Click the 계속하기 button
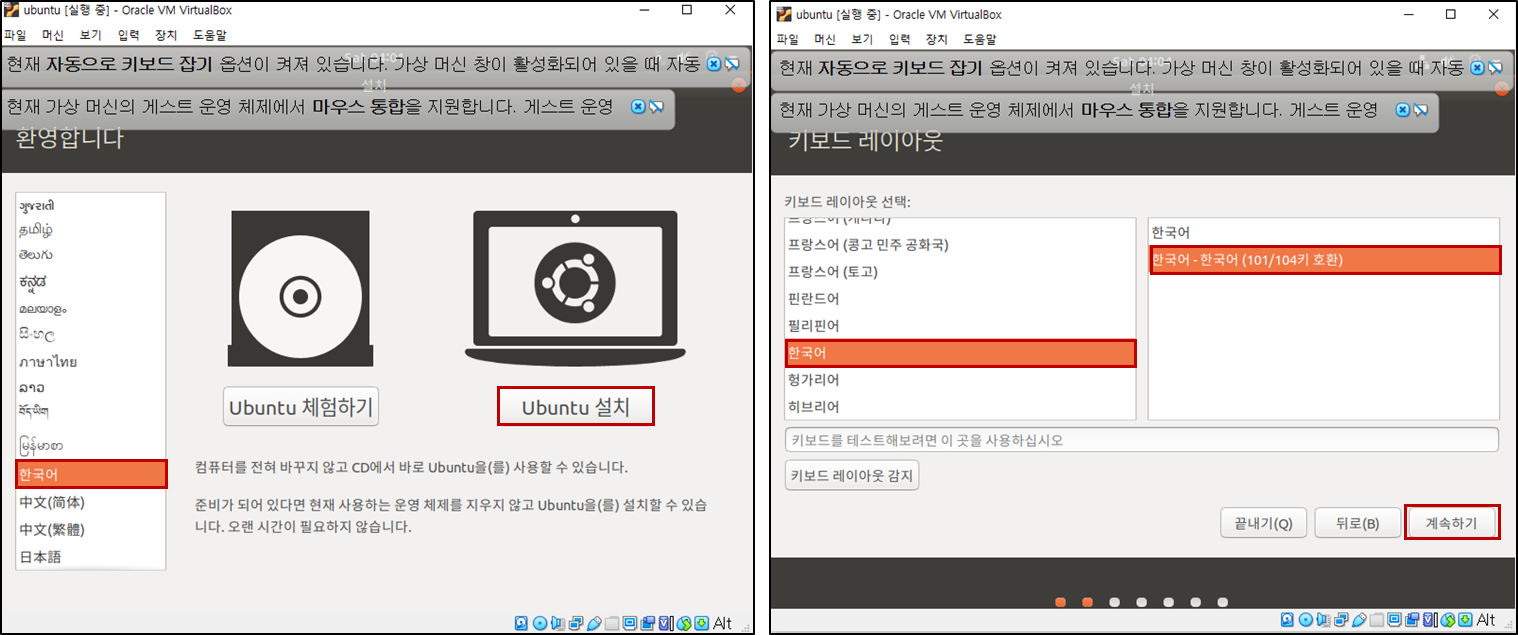Viewport: 1518px width, 635px height. coord(1452,523)
